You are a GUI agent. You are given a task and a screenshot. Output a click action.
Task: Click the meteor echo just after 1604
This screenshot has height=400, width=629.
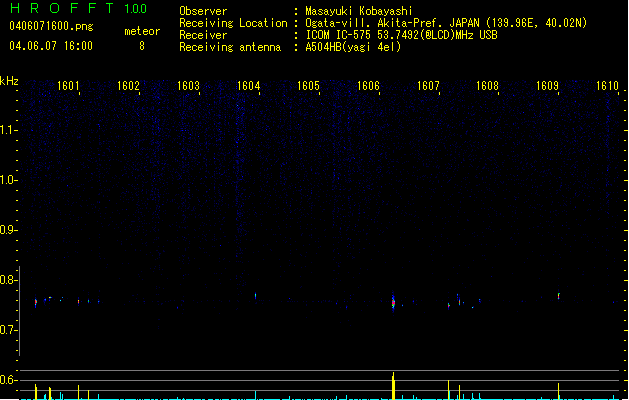[255, 296]
